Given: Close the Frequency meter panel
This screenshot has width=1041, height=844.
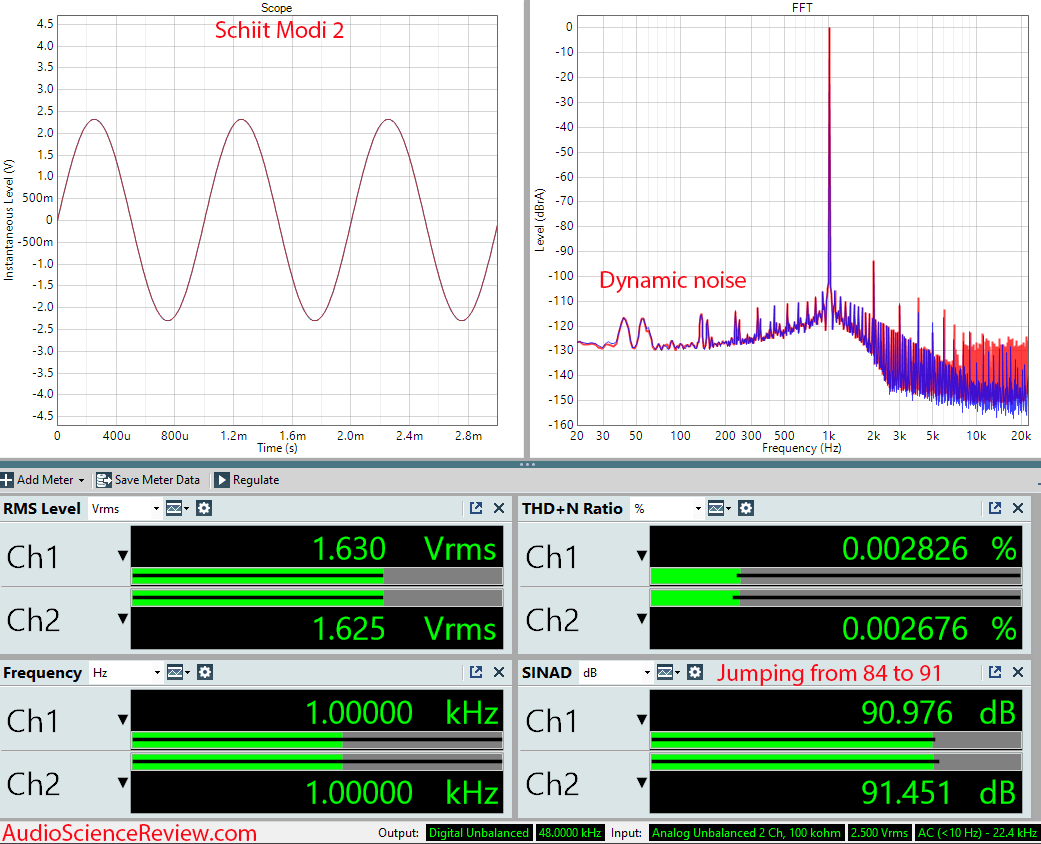Looking at the screenshot, I should (499, 672).
